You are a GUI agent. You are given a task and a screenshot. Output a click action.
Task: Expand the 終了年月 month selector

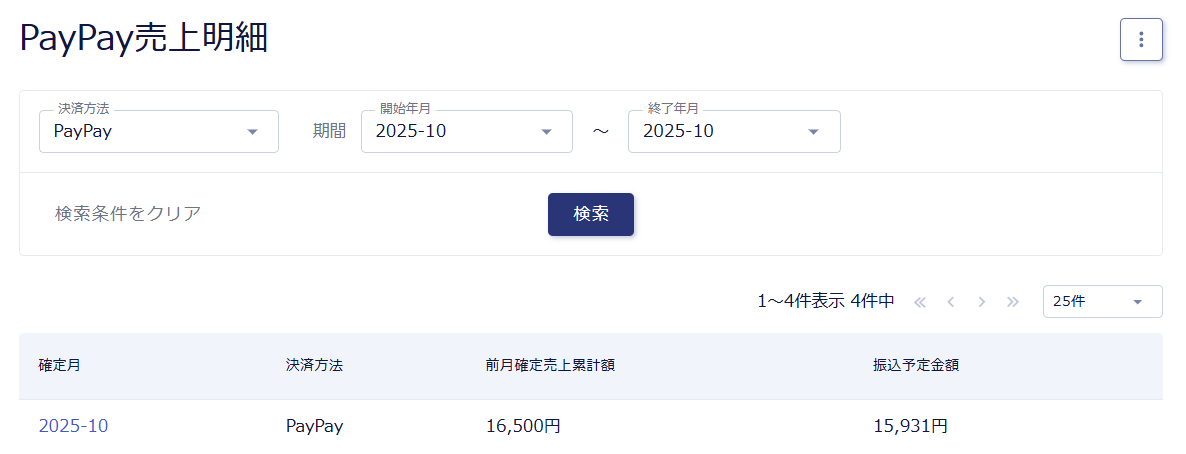point(733,131)
